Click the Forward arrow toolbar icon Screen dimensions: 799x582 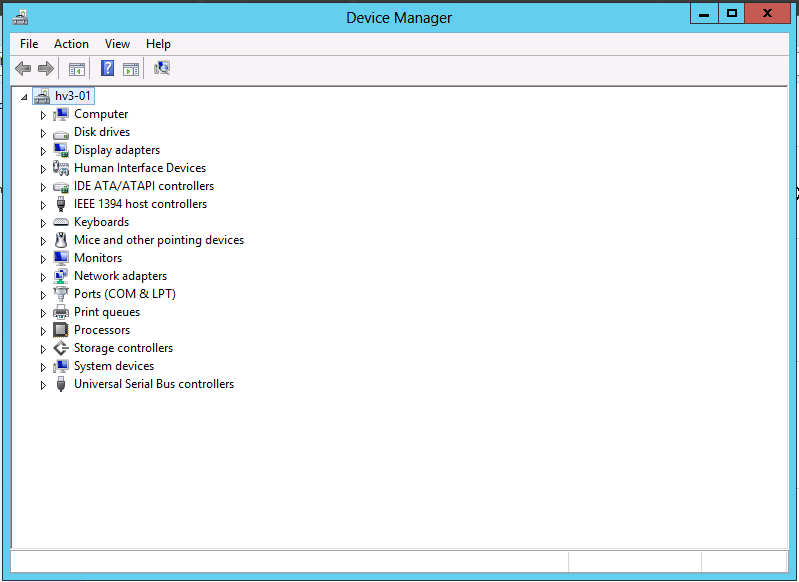click(46, 68)
